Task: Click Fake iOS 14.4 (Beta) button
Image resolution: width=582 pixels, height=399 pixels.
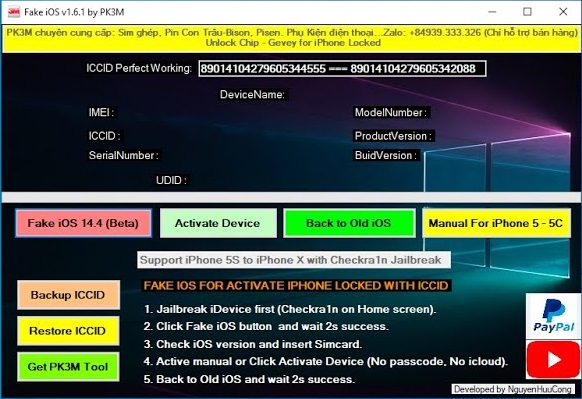Action: click(x=83, y=223)
